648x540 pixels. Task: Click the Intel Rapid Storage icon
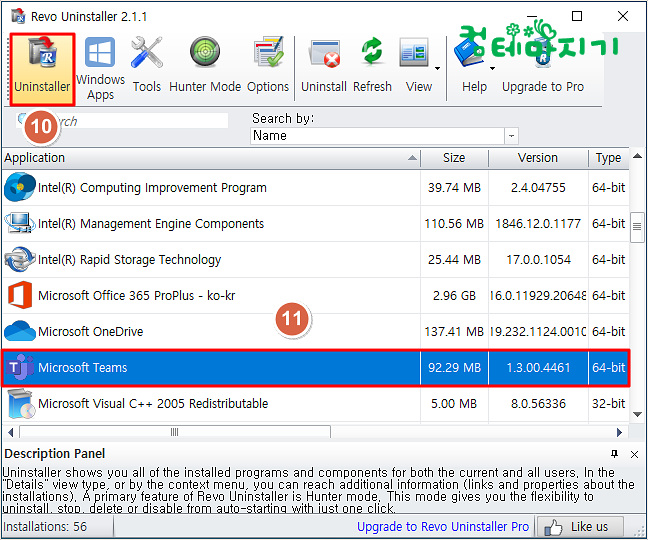click(x=19, y=259)
